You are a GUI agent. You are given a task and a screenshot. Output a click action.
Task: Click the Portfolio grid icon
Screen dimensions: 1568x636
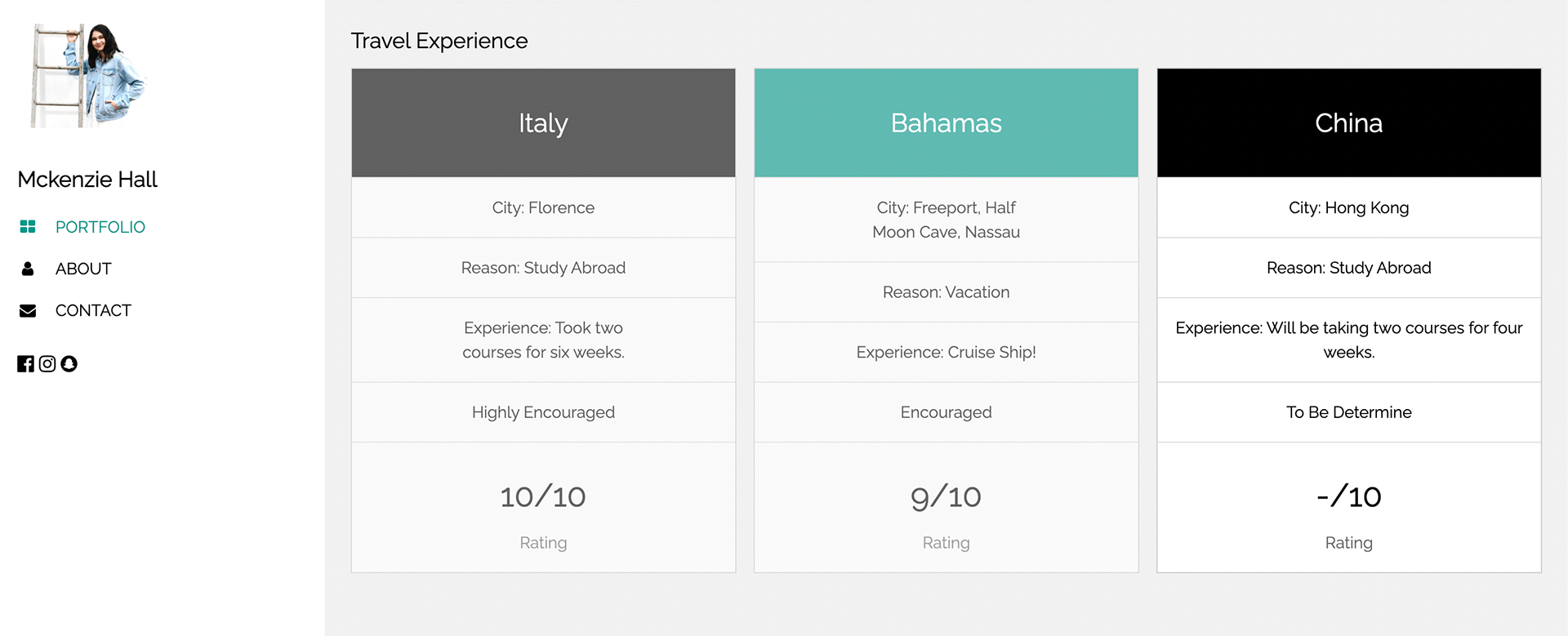pyautogui.click(x=28, y=226)
